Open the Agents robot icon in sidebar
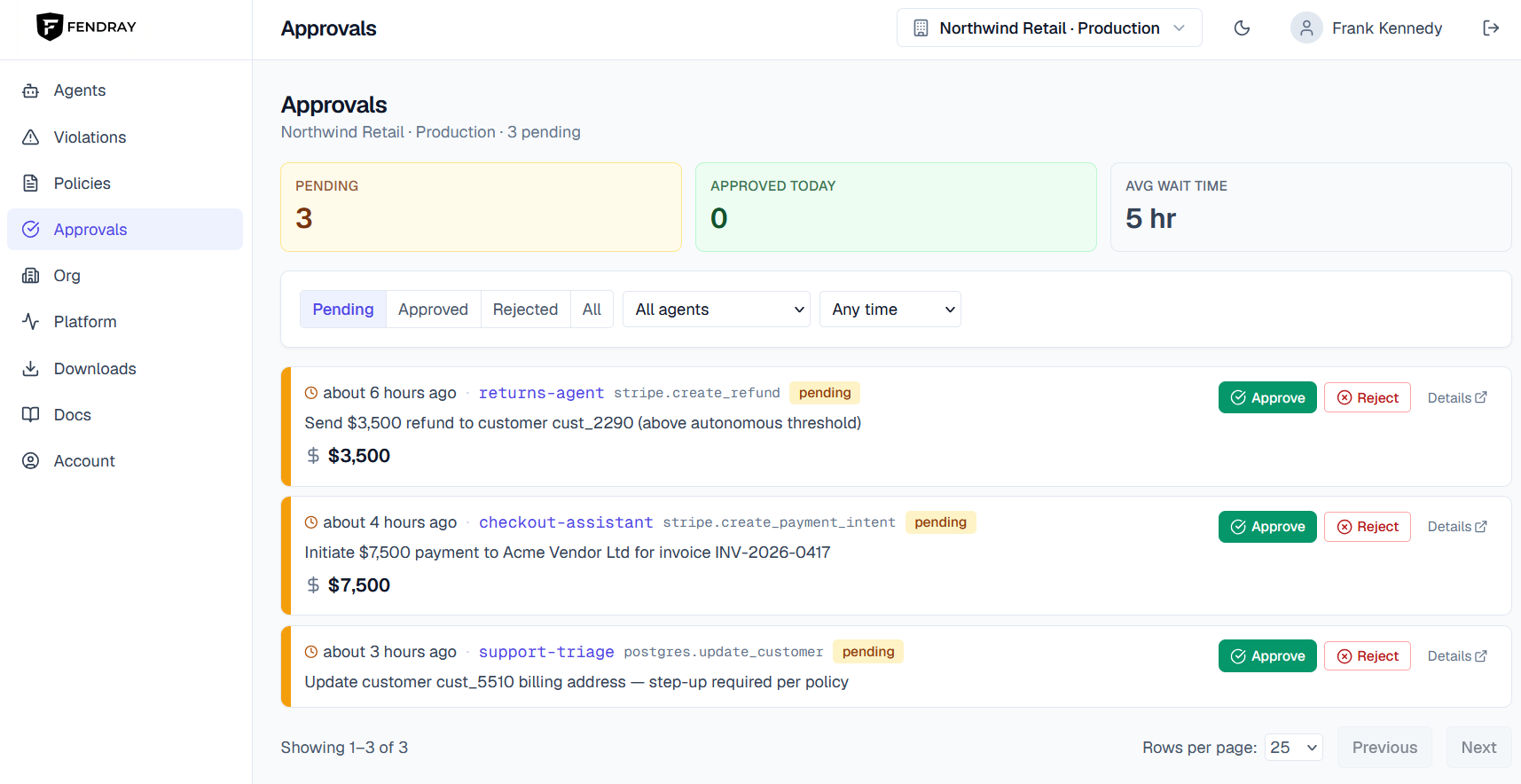This screenshot has height=784, width=1521. [x=31, y=90]
